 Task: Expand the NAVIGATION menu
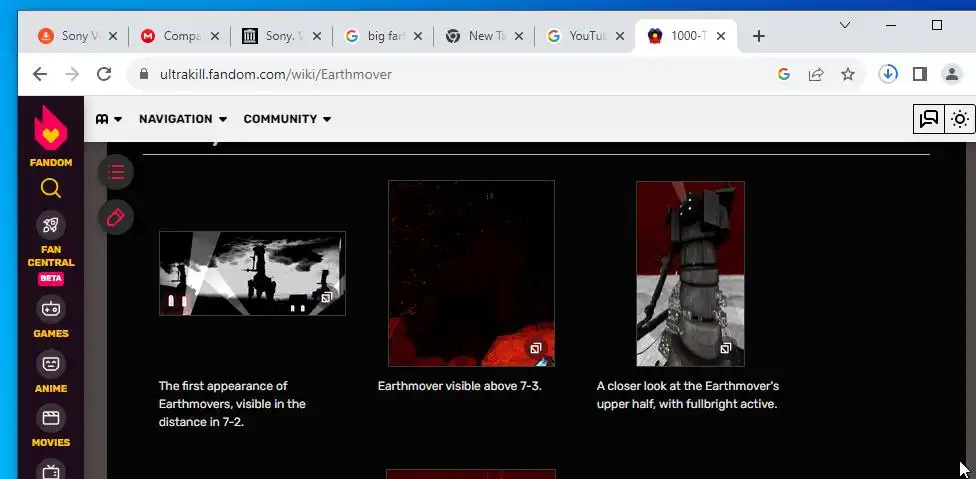(x=183, y=119)
